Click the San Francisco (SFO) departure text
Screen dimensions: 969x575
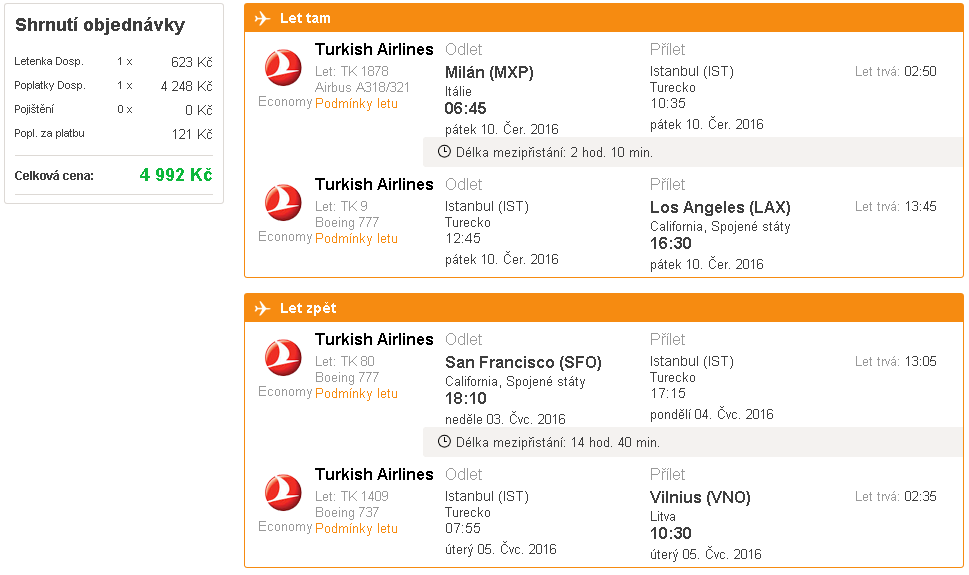[x=523, y=363]
